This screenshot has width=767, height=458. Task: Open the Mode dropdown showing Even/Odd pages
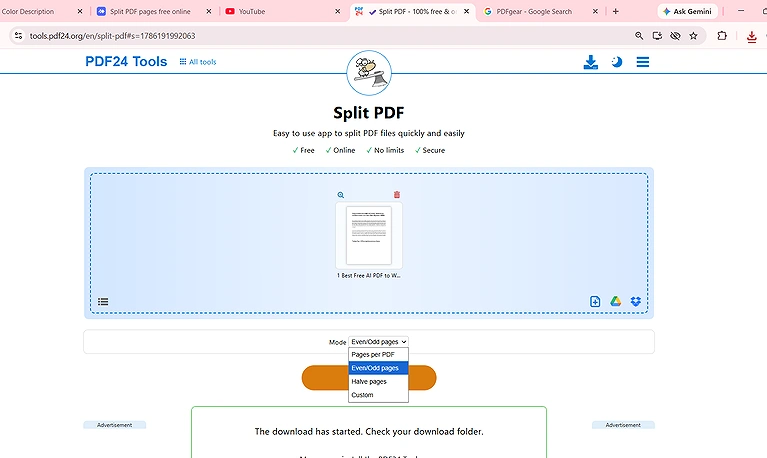pyautogui.click(x=379, y=342)
